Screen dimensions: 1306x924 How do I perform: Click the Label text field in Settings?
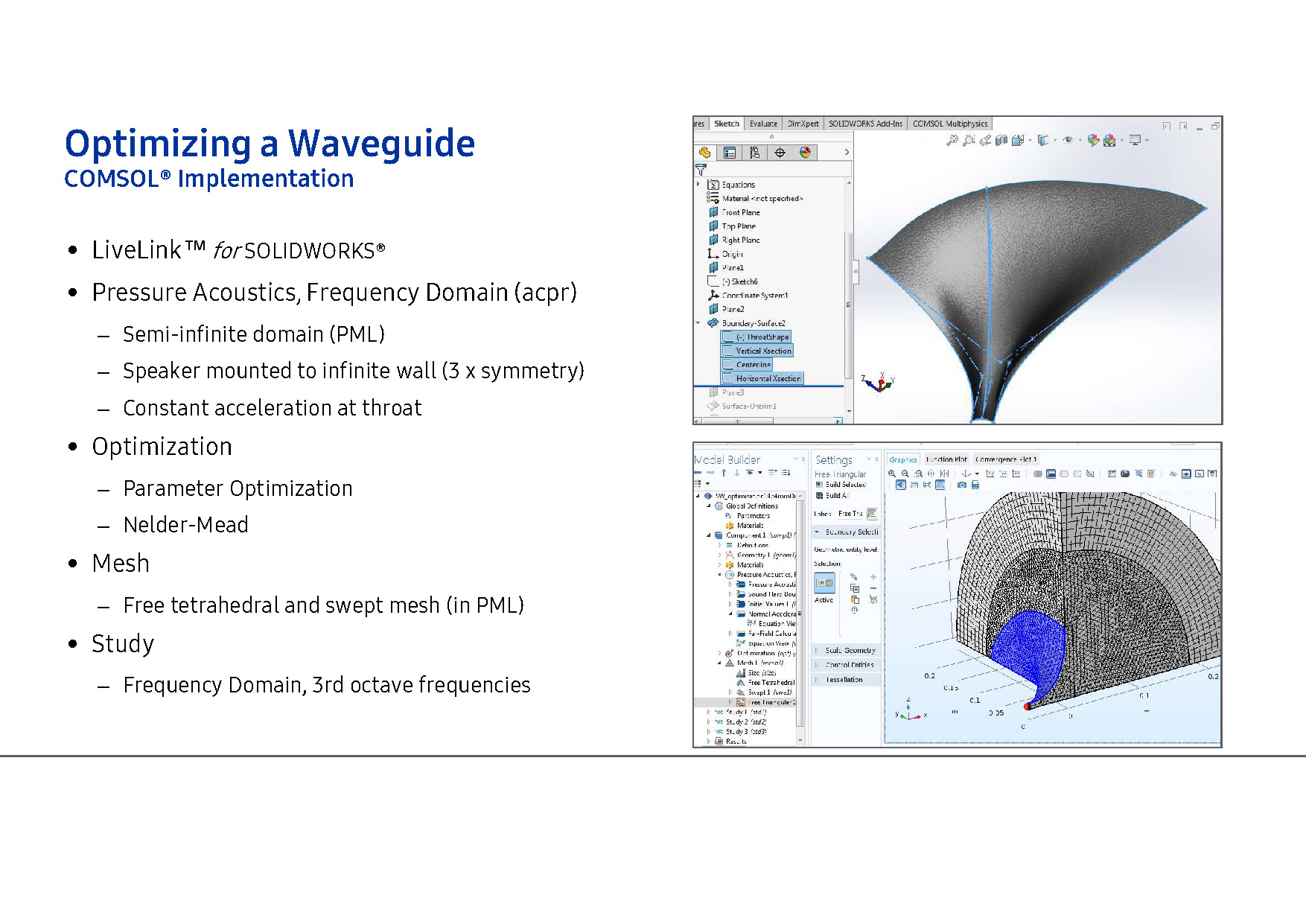click(850, 514)
